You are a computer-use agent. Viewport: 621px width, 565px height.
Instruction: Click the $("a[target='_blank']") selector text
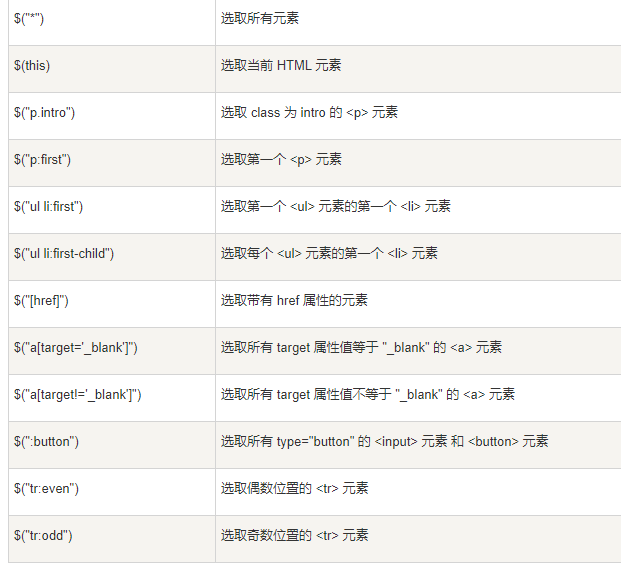tap(75, 347)
